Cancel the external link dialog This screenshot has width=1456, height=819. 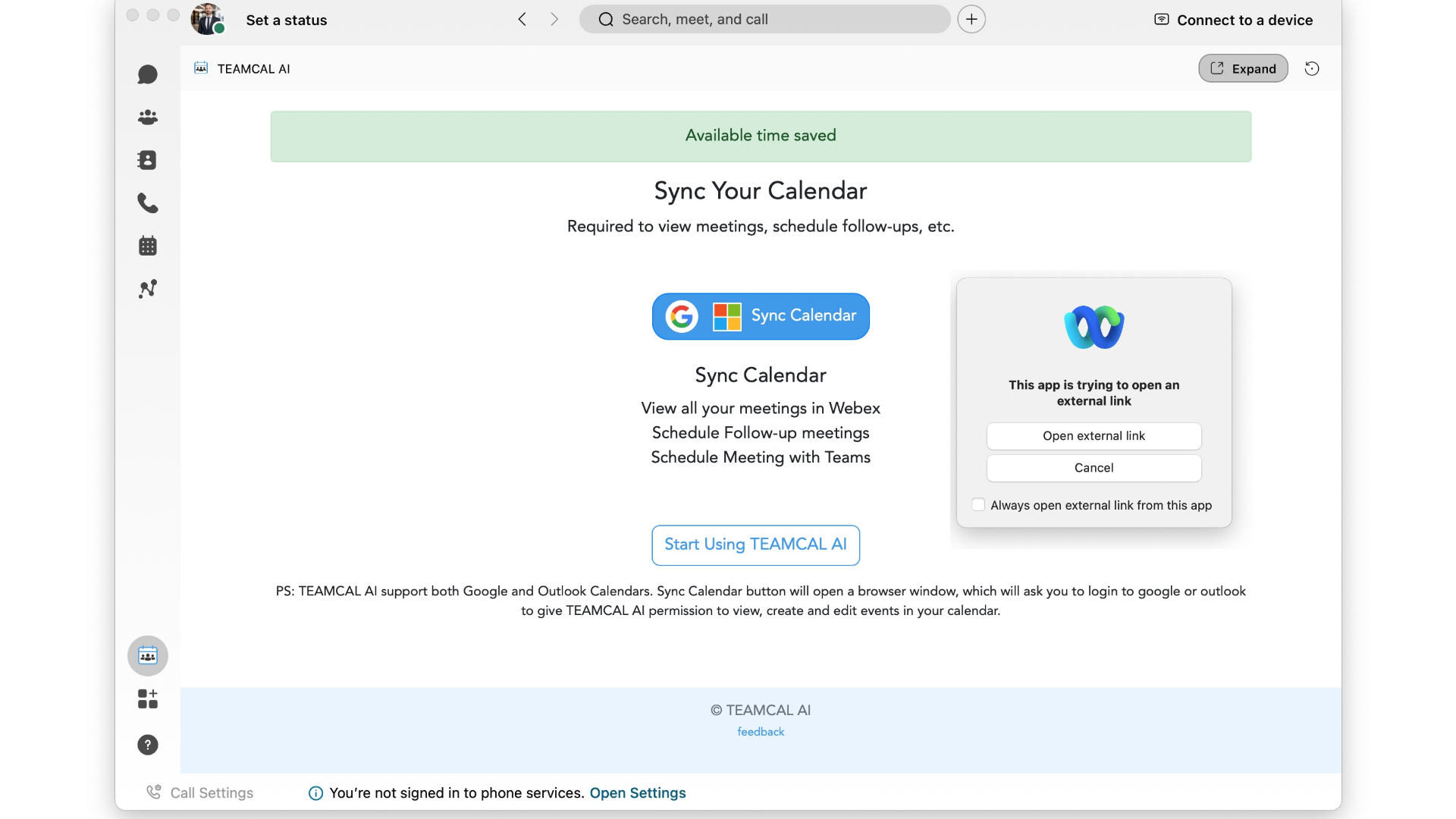[x=1094, y=468]
